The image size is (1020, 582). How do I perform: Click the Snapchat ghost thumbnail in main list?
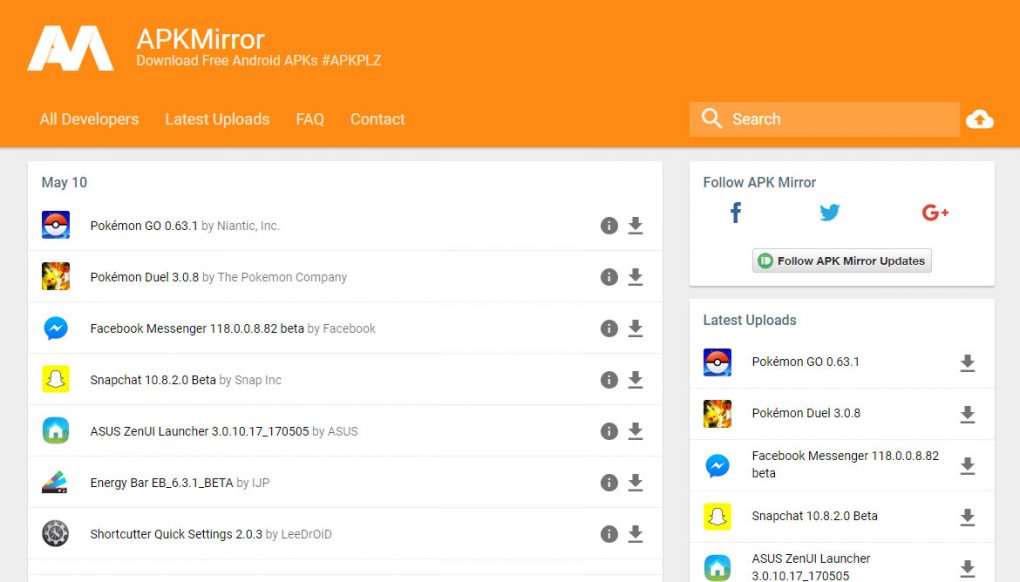point(56,379)
